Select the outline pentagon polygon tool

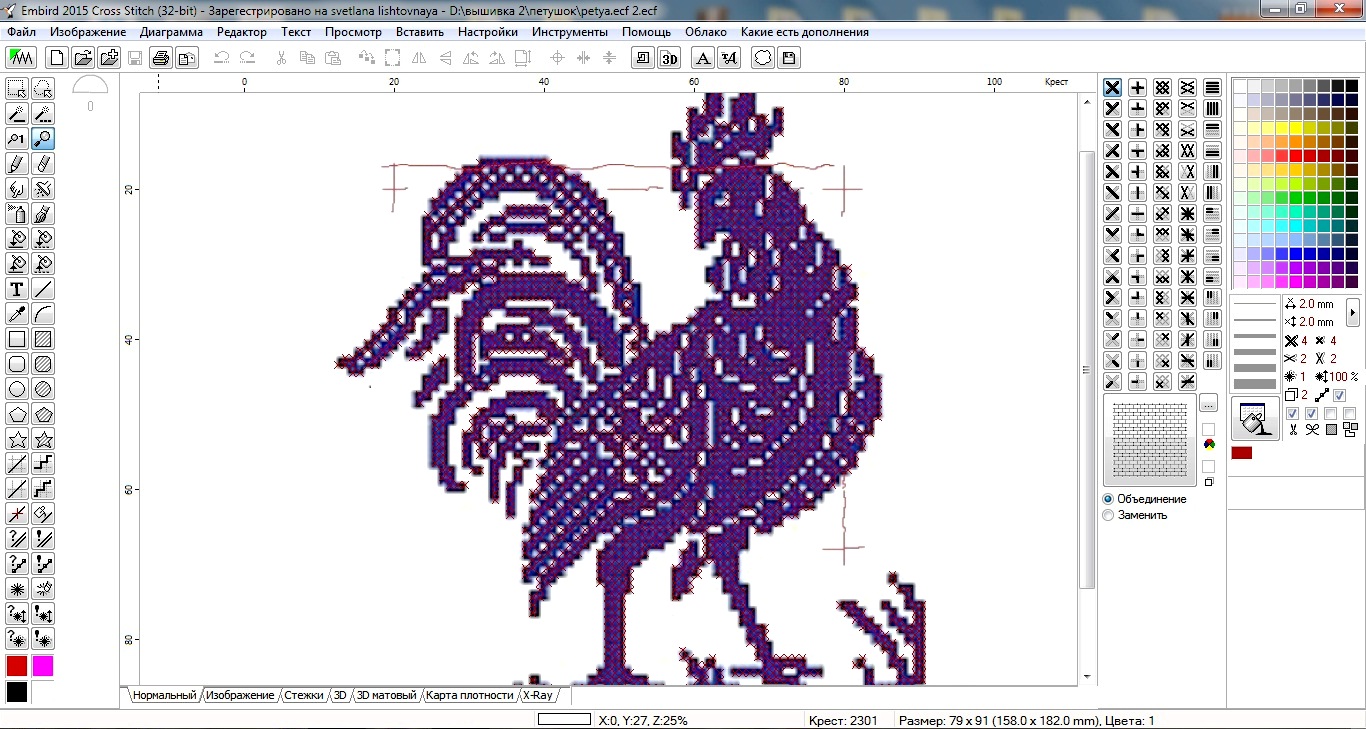point(17,414)
